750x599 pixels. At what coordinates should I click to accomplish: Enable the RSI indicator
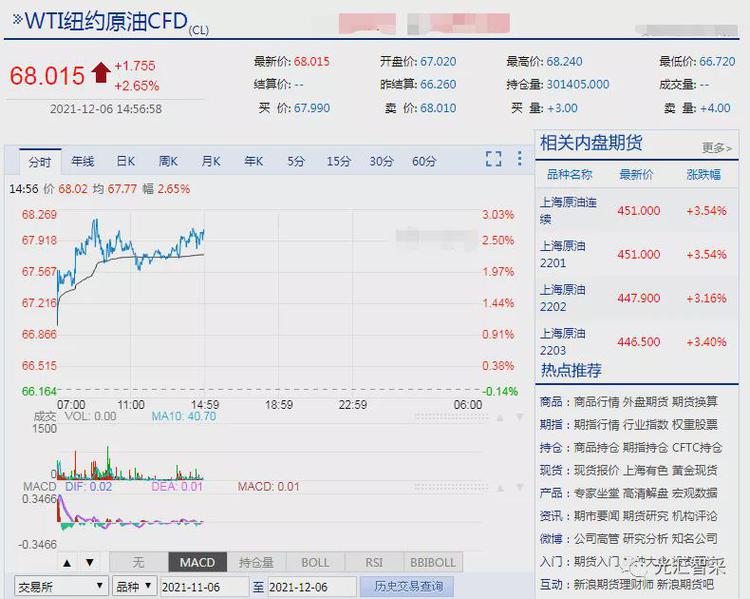click(x=374, y=563)
